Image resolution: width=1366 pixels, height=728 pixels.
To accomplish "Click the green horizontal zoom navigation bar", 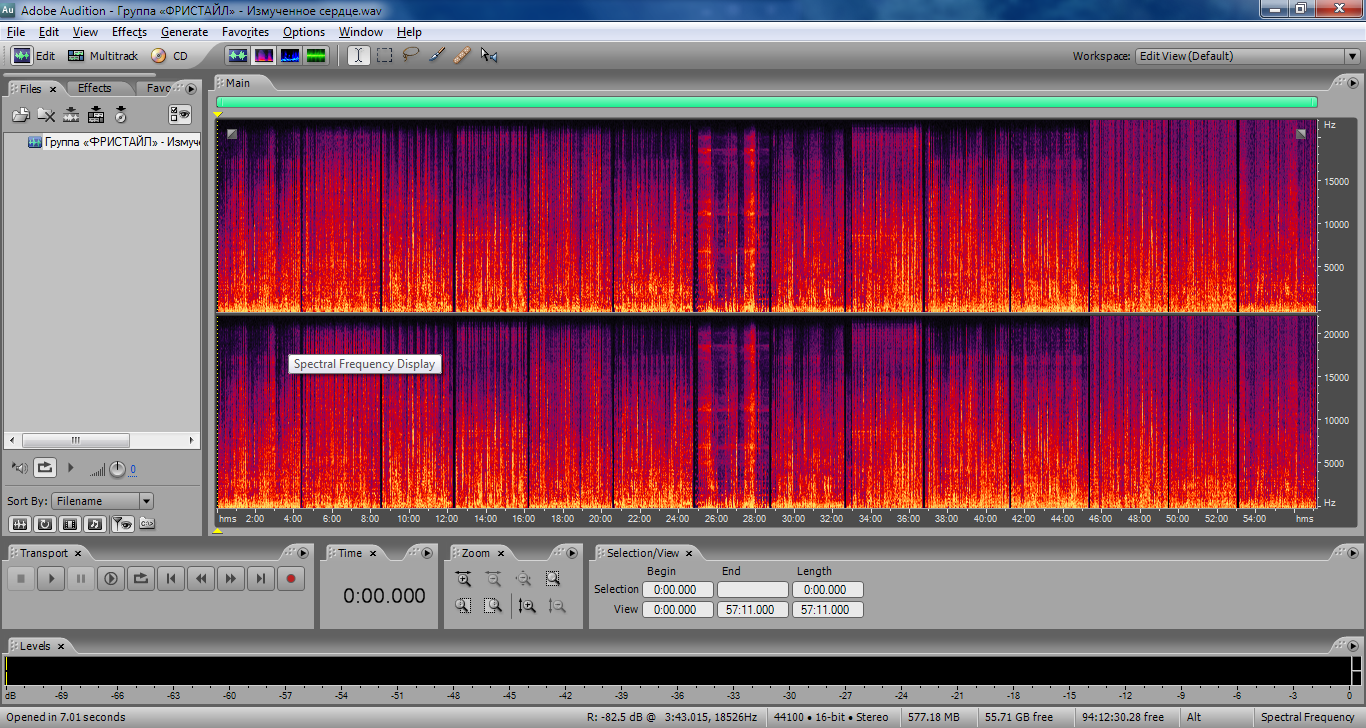I will pos(766,102).
